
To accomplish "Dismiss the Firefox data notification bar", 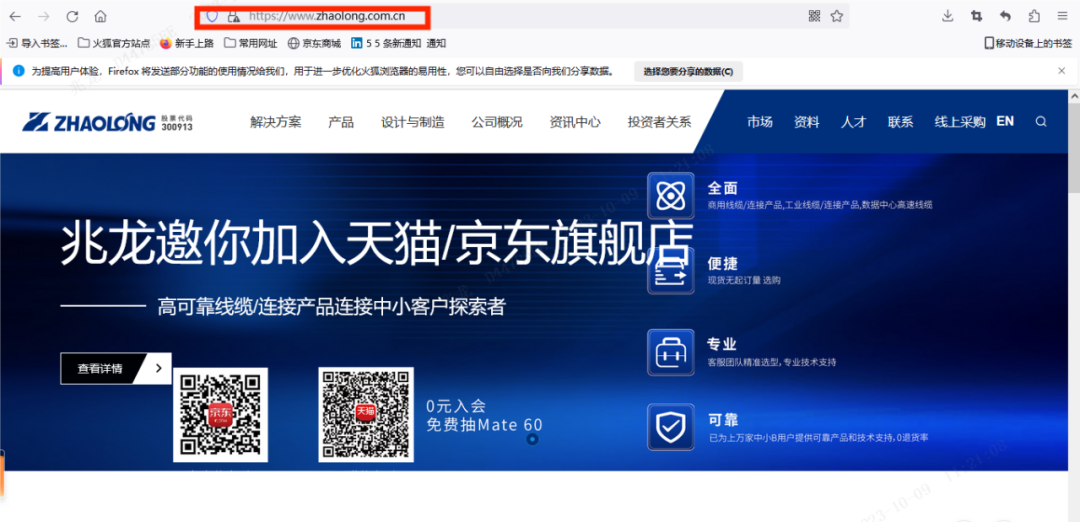I will coord(1061,70).
